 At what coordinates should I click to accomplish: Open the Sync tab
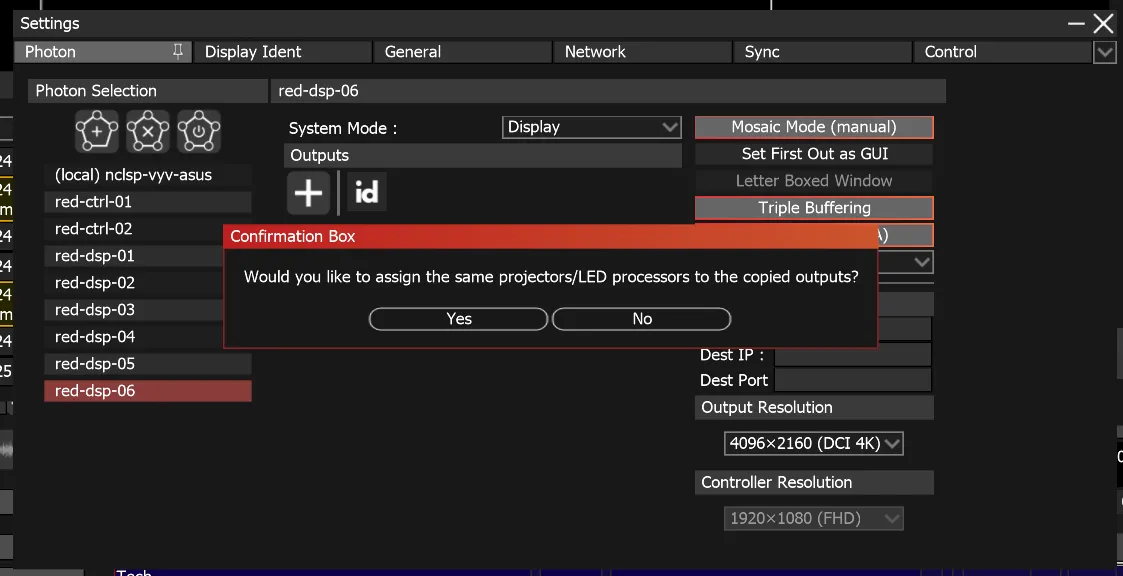pos(822,52)
